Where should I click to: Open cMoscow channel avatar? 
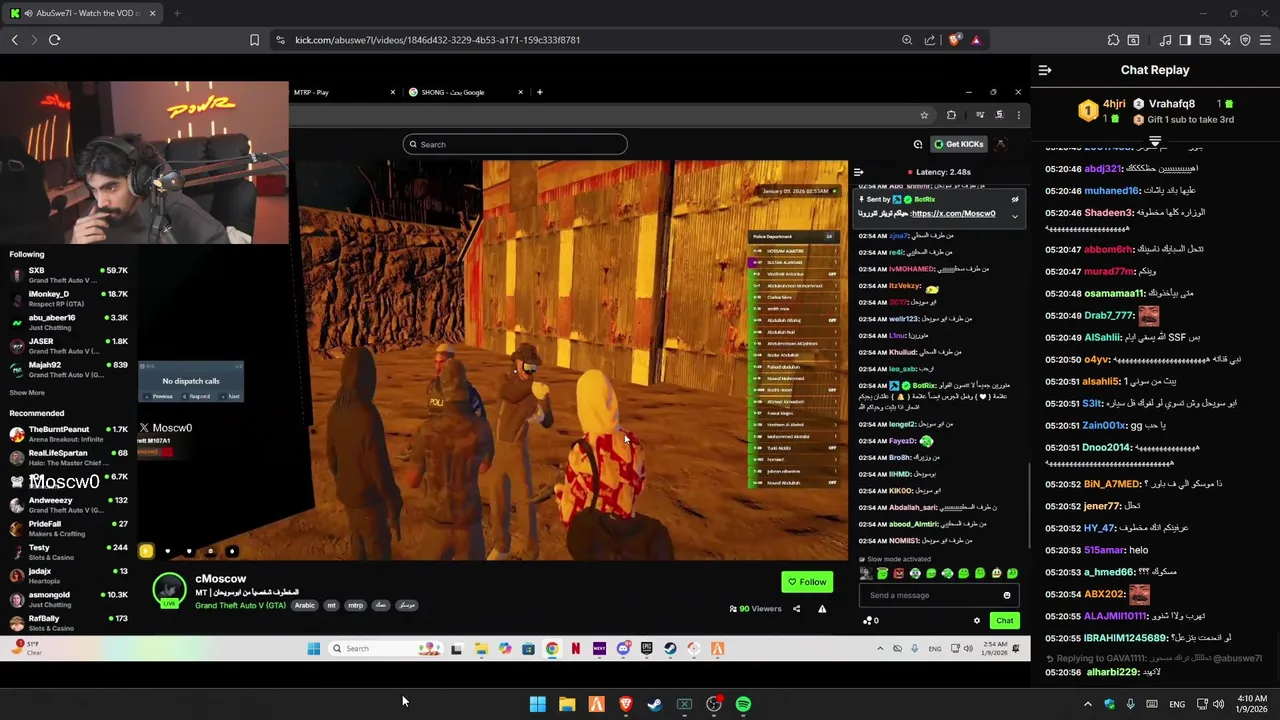pos(169,590)
